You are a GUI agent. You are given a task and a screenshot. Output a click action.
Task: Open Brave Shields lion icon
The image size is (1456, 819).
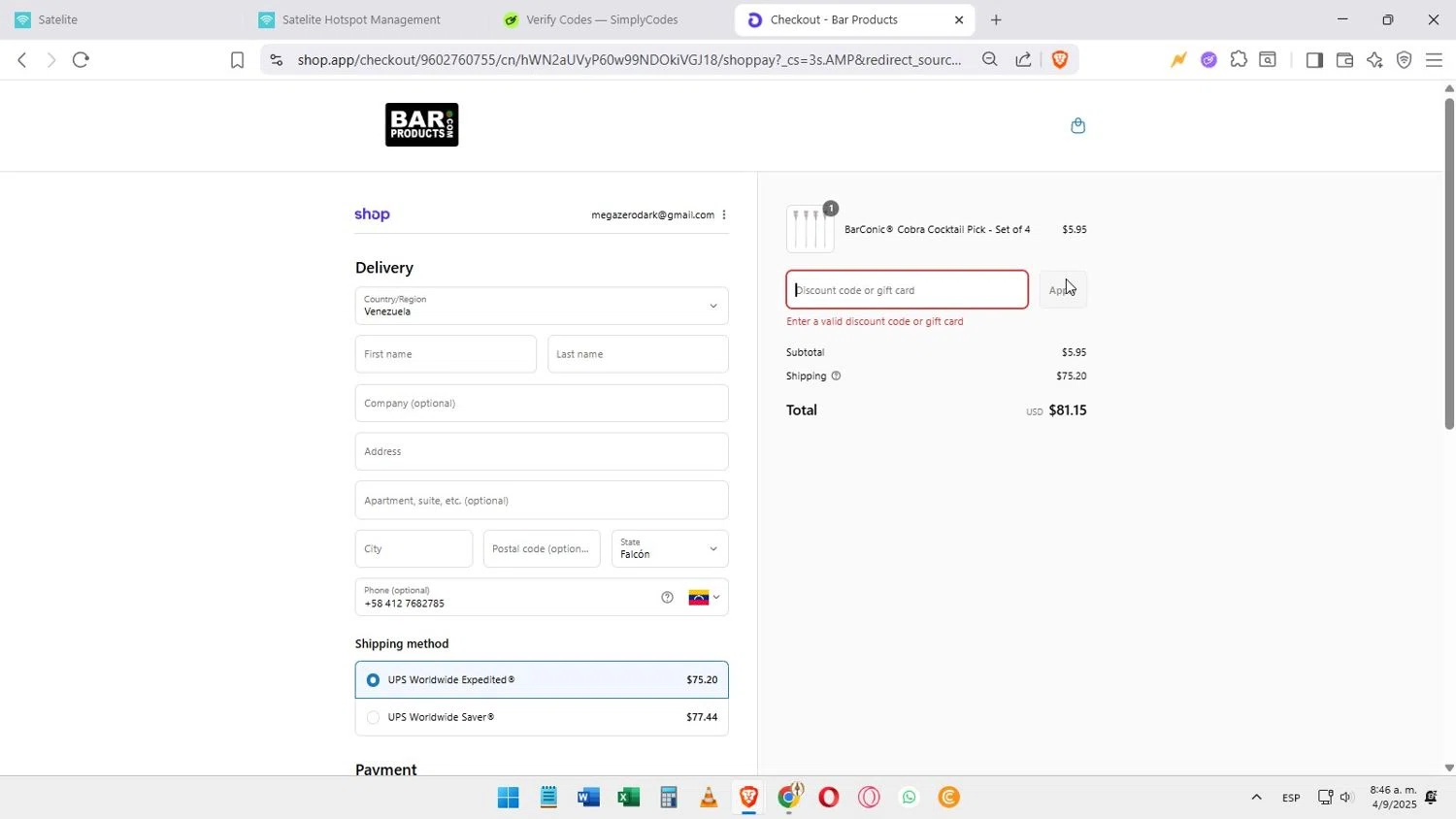[1059, 60]
